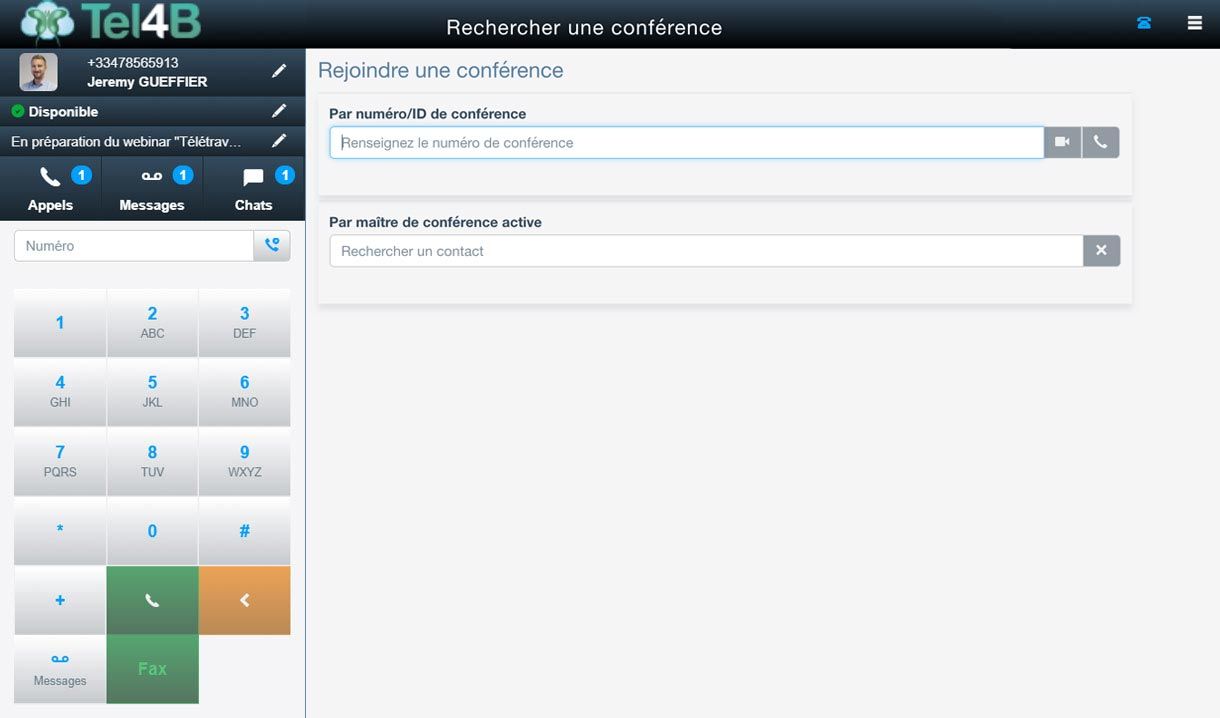Edit the webinar status message pencil
Image resolution: width=1220 pixels, height=718 pixels.
279,141
